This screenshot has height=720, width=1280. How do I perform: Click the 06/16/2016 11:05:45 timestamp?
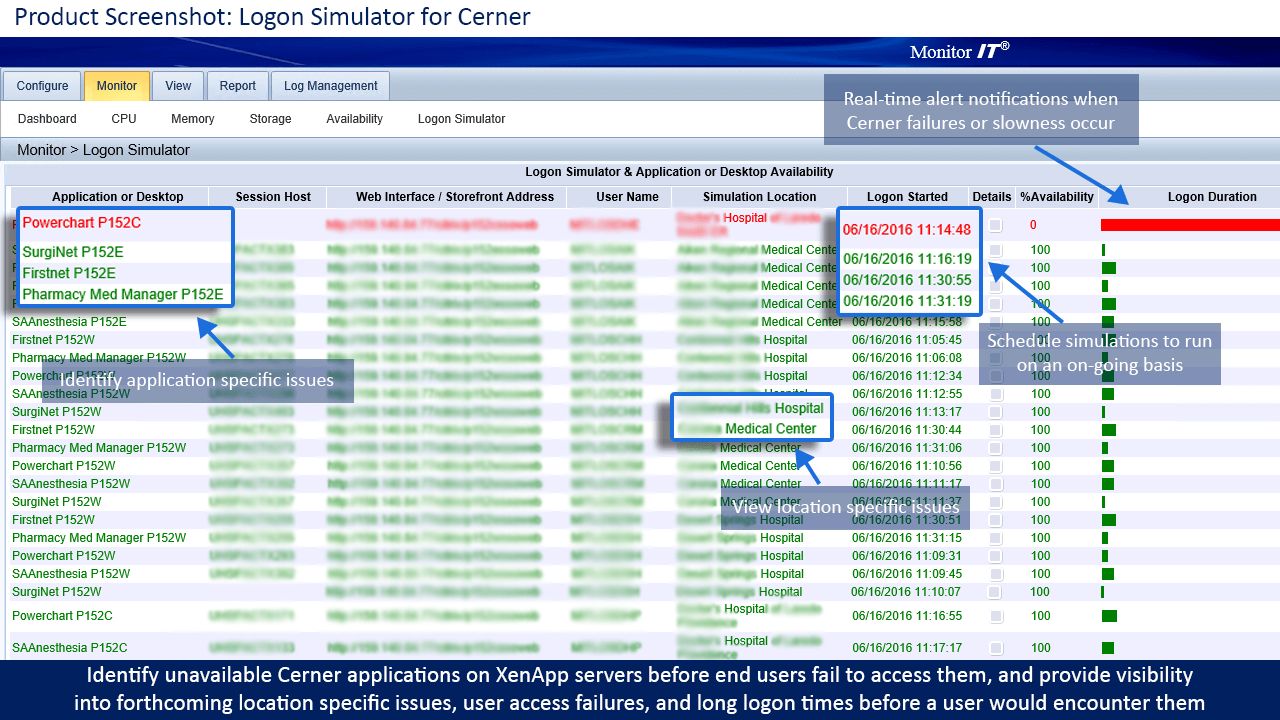tap(907, 340)
